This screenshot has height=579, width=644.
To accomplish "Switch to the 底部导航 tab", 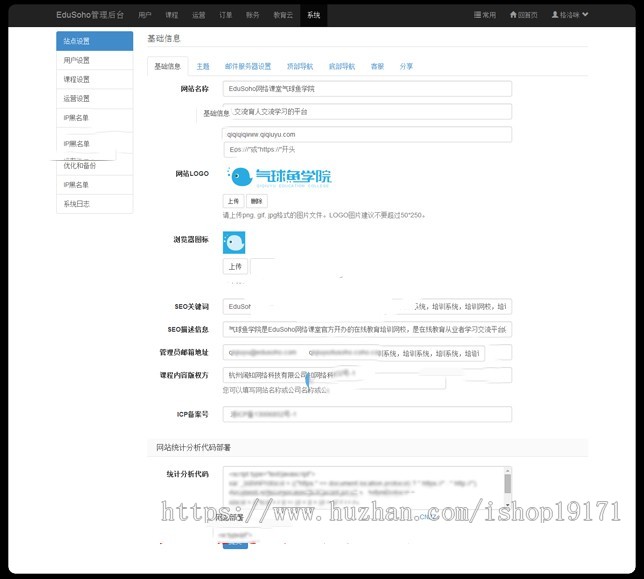I will pos(342,67).
